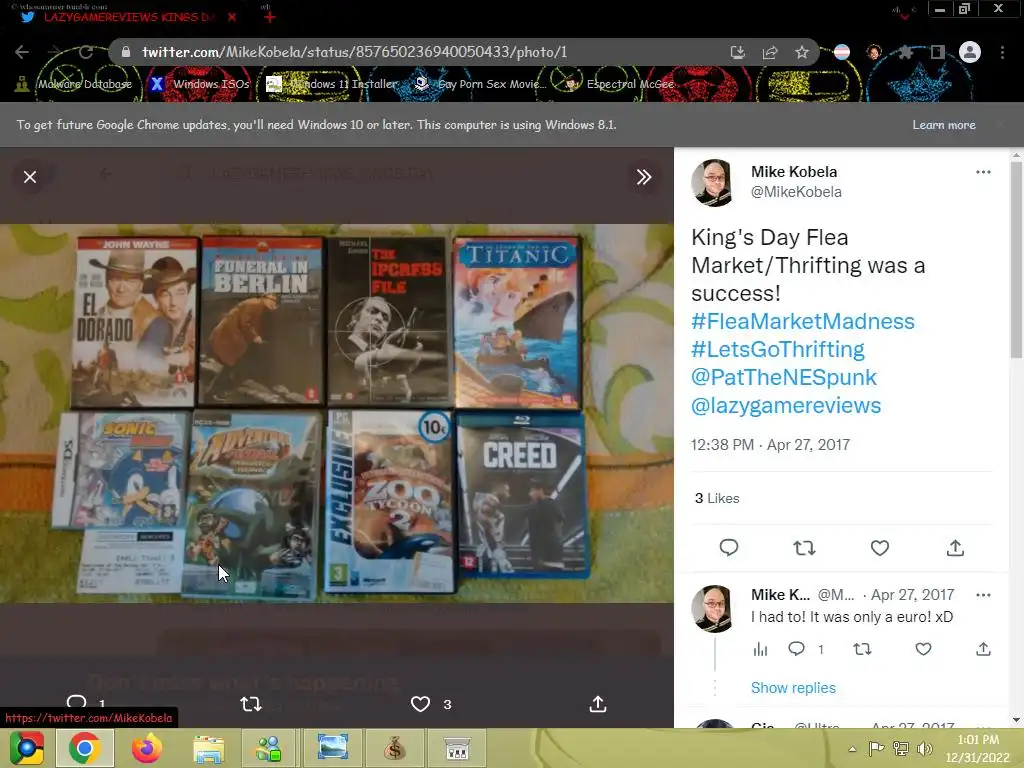Open the Windows ISOs bookmark
This screenshot has width=1024, height=768.
(x=200, y=84)
